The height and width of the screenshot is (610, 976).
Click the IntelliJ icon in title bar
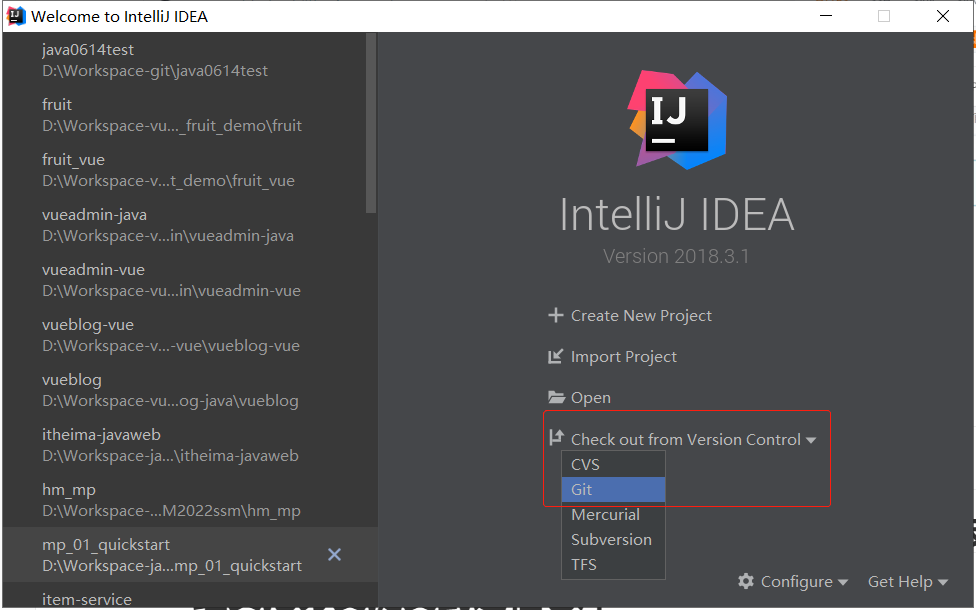pos(16,16)
